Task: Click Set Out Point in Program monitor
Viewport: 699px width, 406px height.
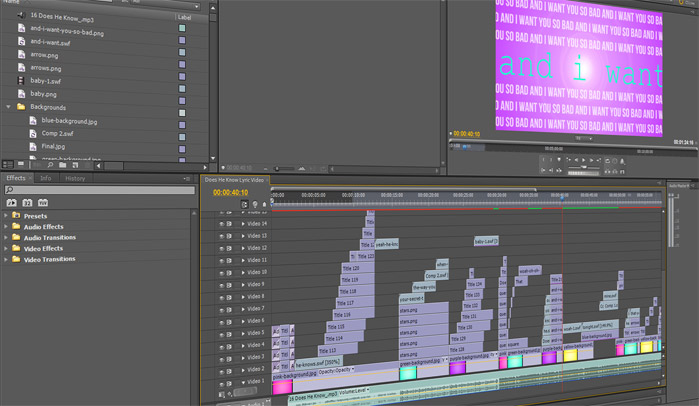Action: (x=551, y=160)
